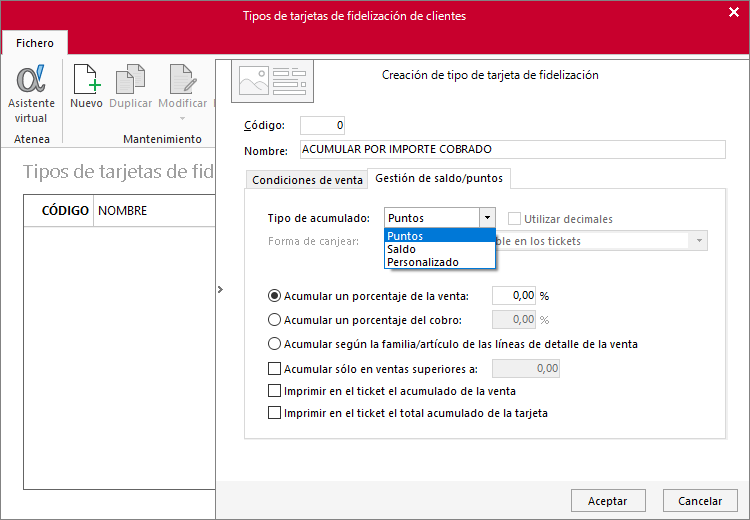750x520 pixels.
Task: Check Acumular sólo en ventas superiores a
Action: click(x=274, y=368)
